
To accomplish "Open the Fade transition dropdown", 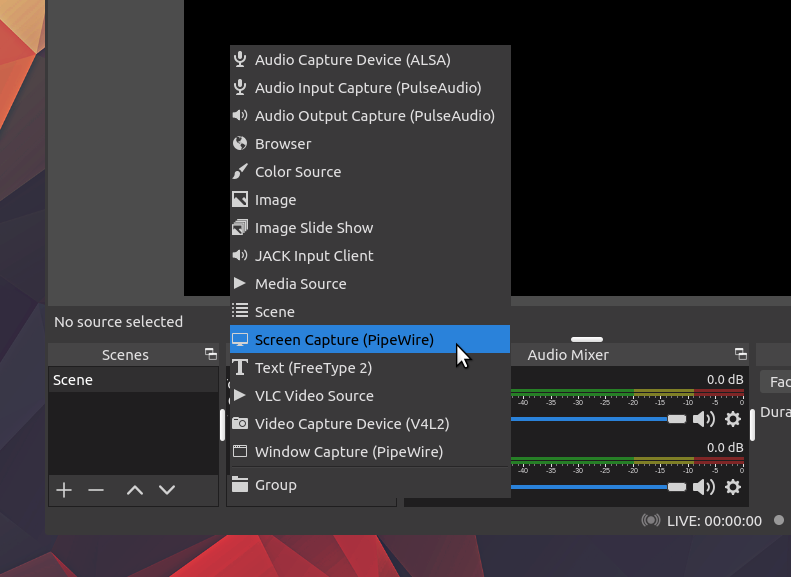I will coord(776,382).
